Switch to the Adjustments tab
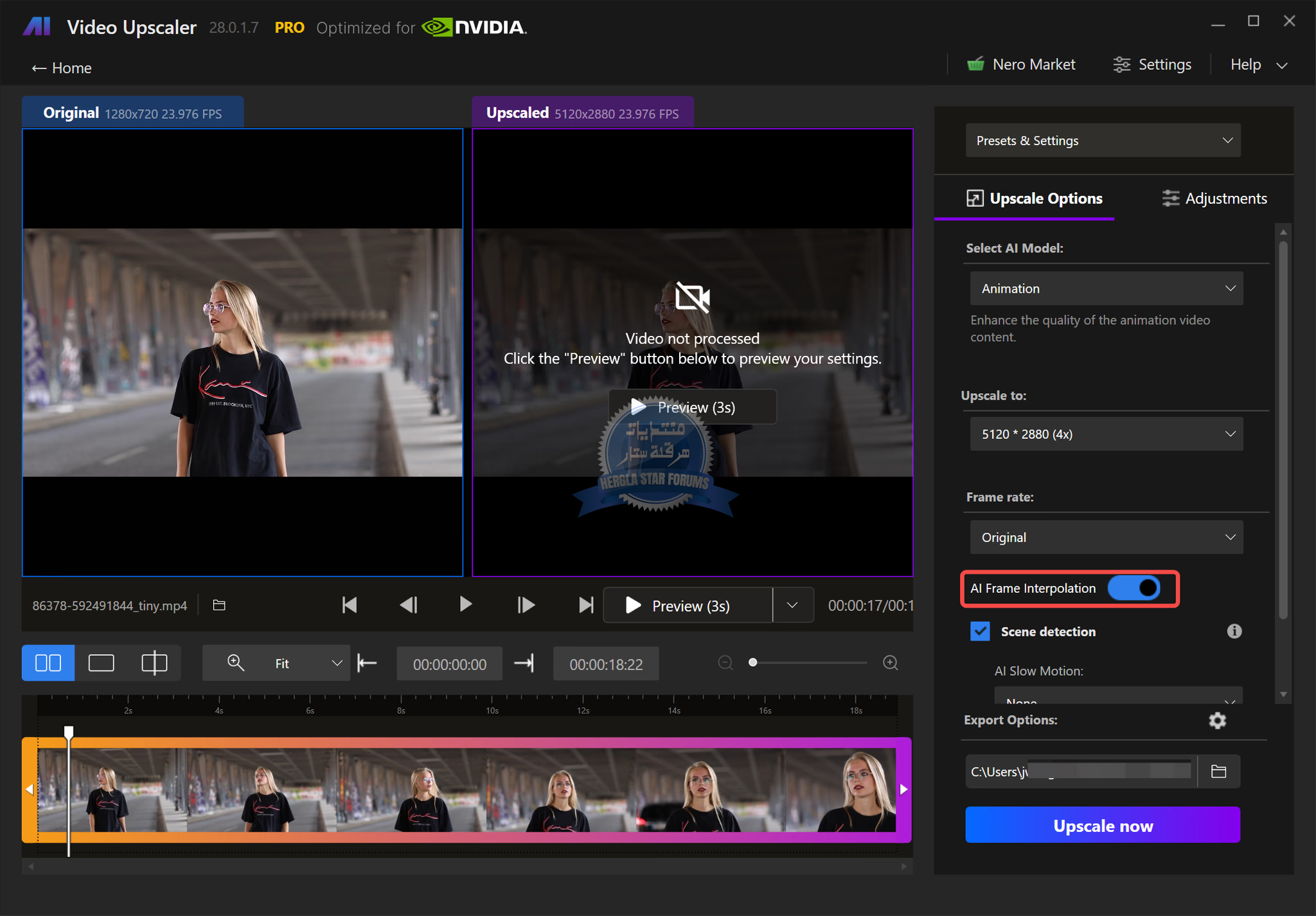The height and width of the screenshot is (916, 1316). [x=1214, y=198]
